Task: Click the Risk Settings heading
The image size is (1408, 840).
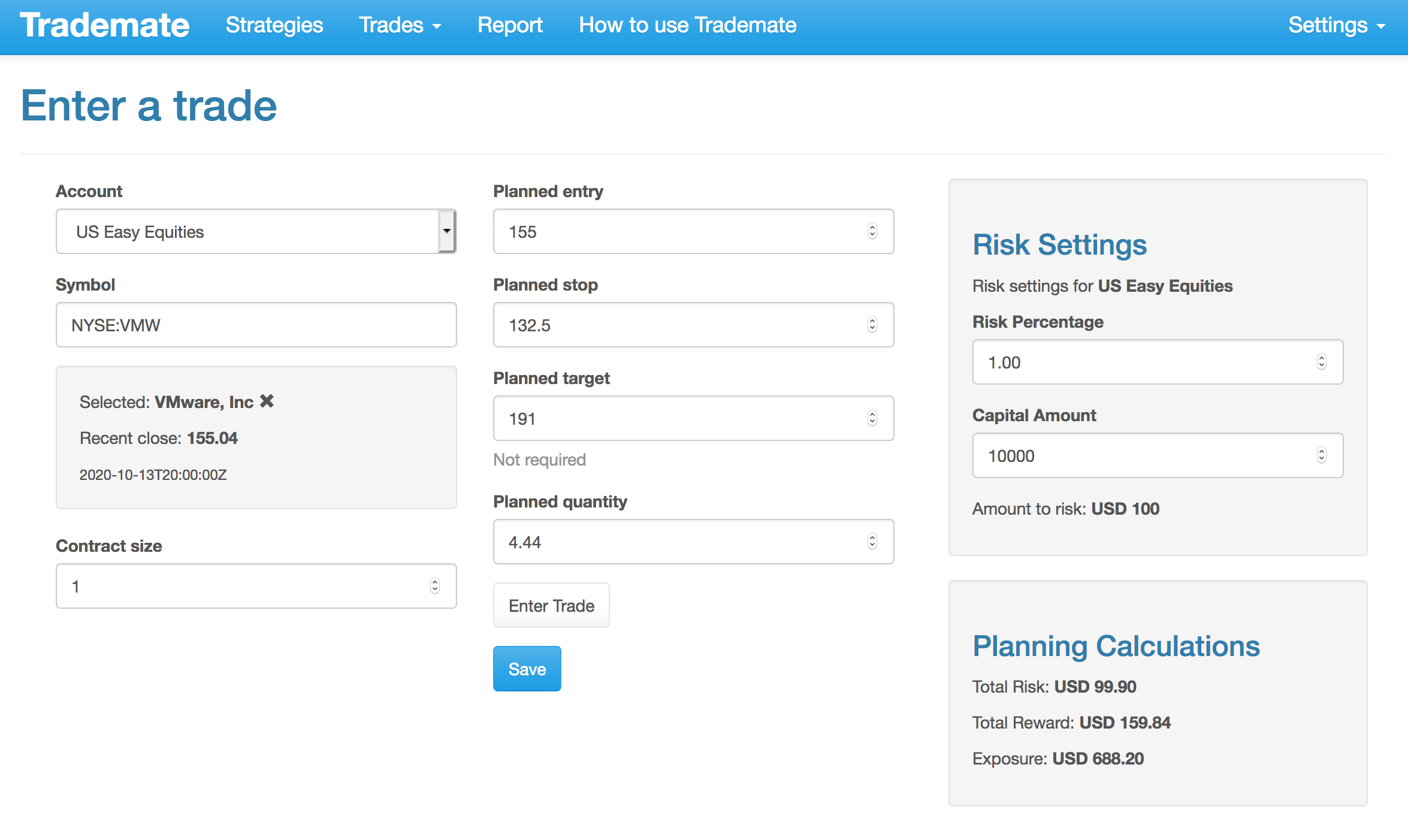Action: (1059, 244)
